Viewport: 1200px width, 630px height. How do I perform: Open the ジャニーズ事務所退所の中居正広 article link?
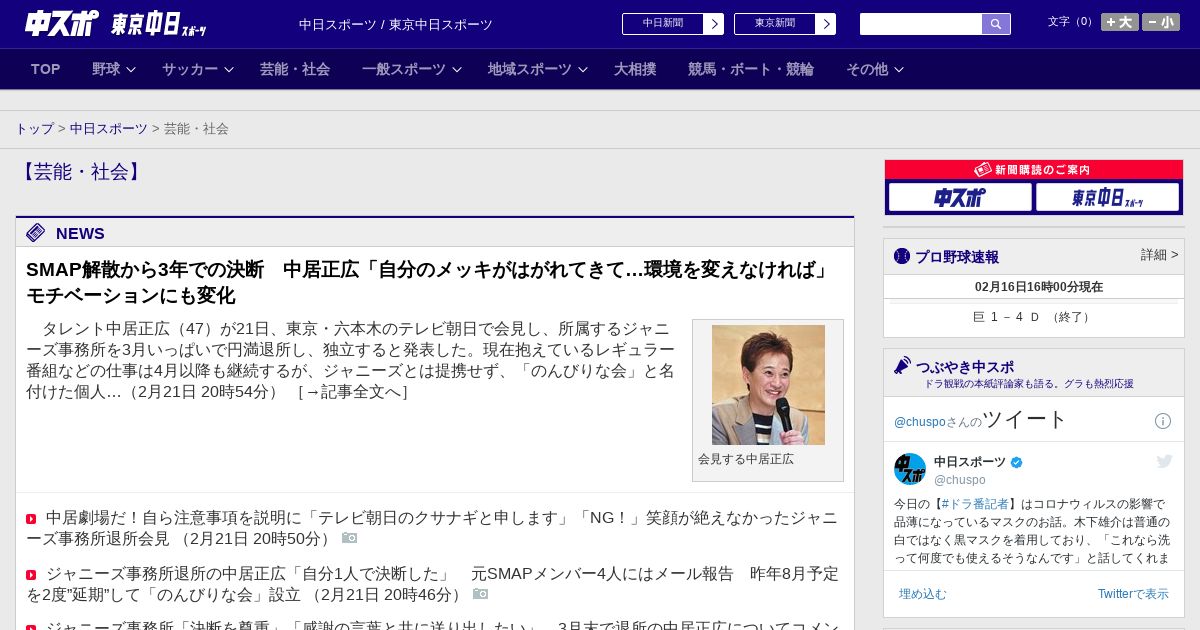coord(432,584)
